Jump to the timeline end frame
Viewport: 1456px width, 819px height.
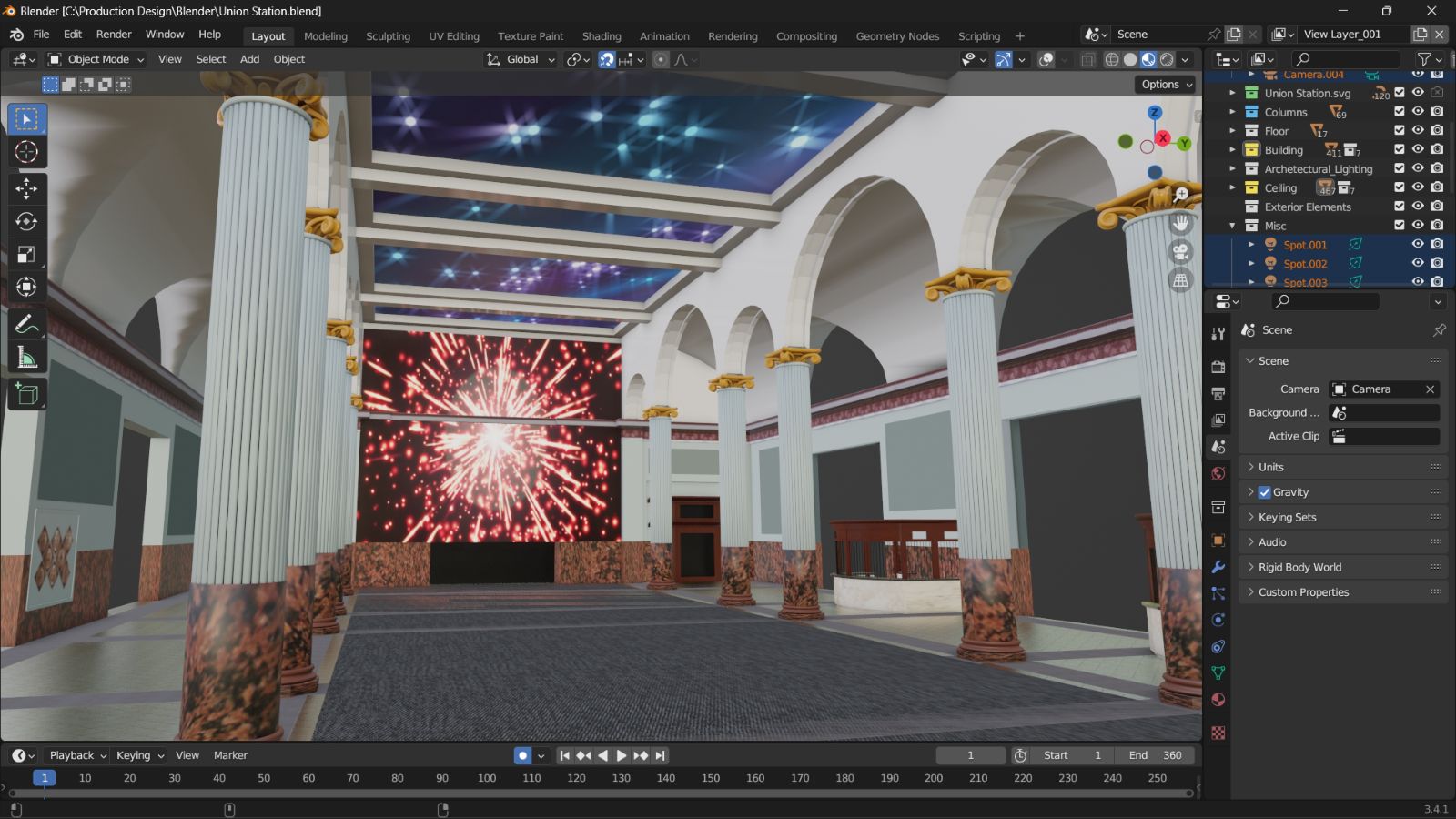661,755
